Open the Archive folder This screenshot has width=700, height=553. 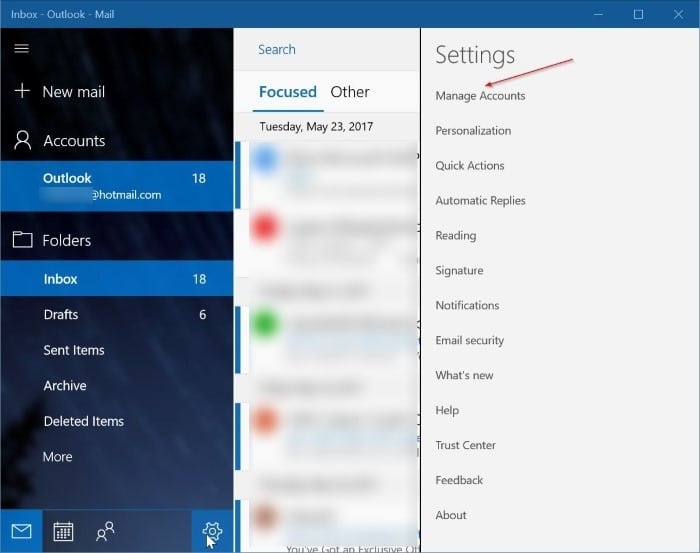coord(117,385)
